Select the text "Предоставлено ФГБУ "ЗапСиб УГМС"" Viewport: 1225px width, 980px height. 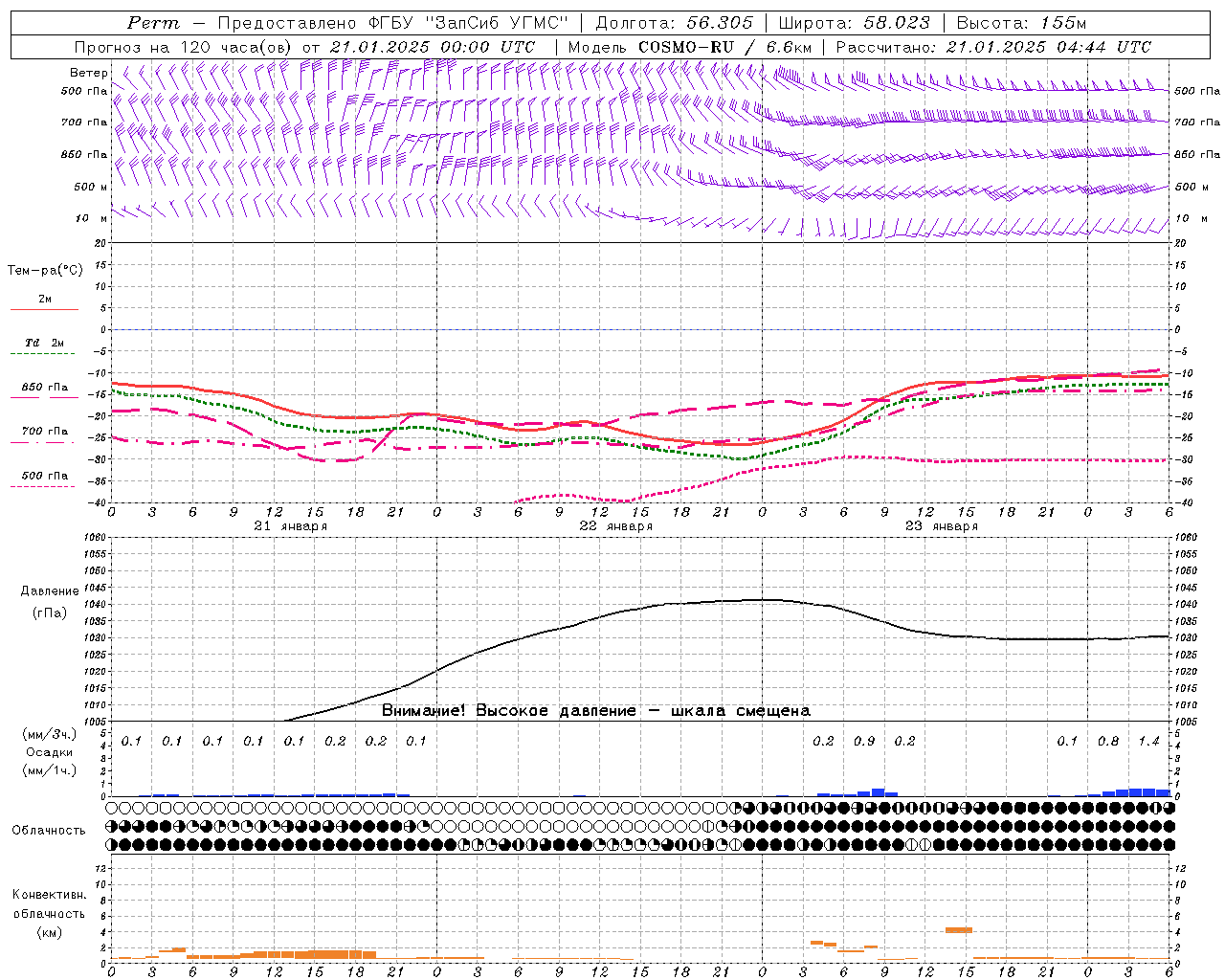click(x=393, y=23)
